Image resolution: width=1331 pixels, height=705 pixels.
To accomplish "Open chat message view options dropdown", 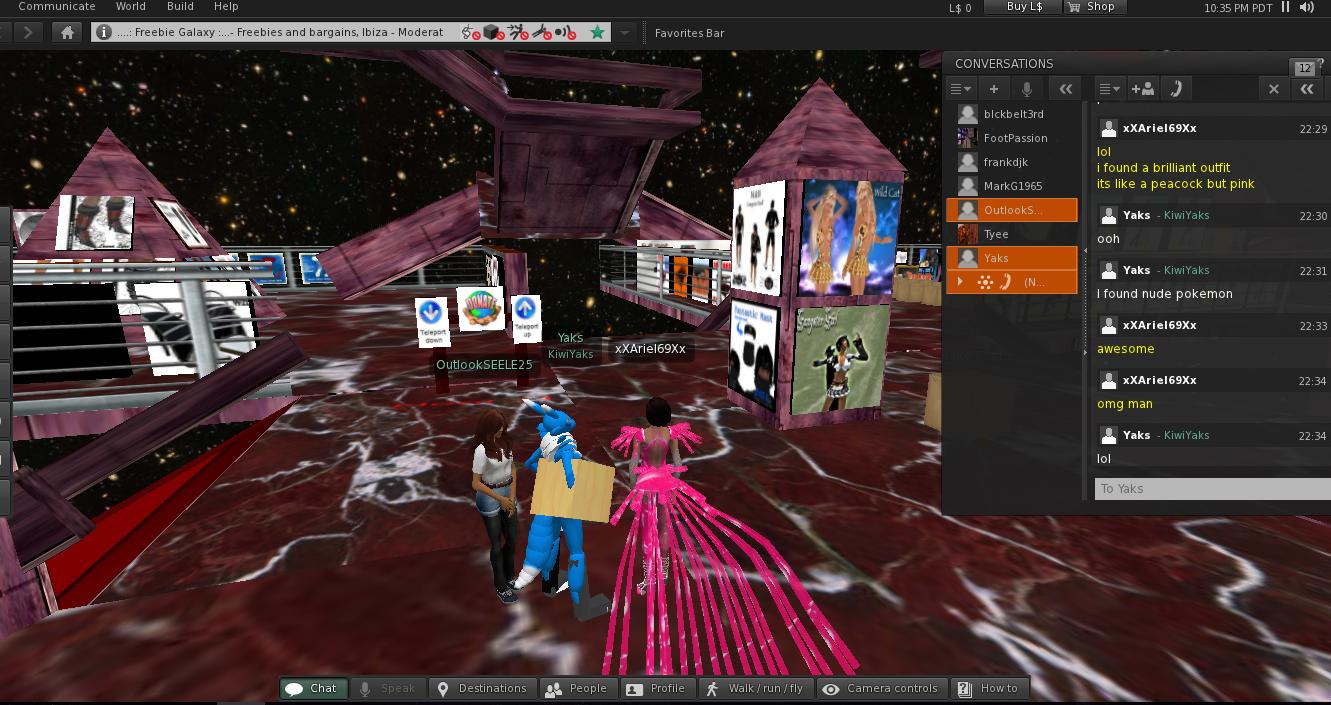I will [1109, 89].
